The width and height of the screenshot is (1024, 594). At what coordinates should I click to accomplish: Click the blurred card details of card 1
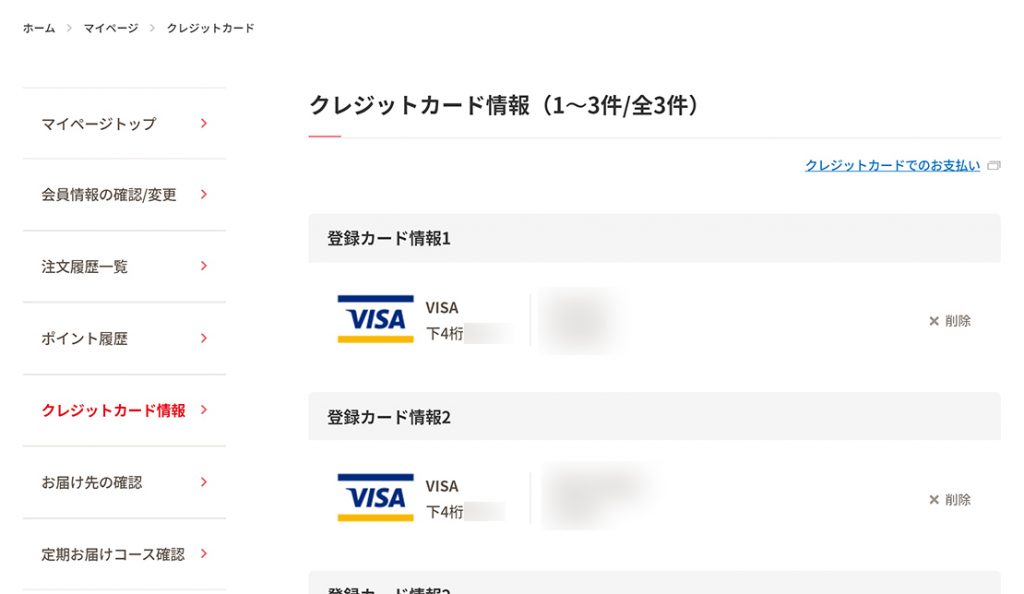581,320
